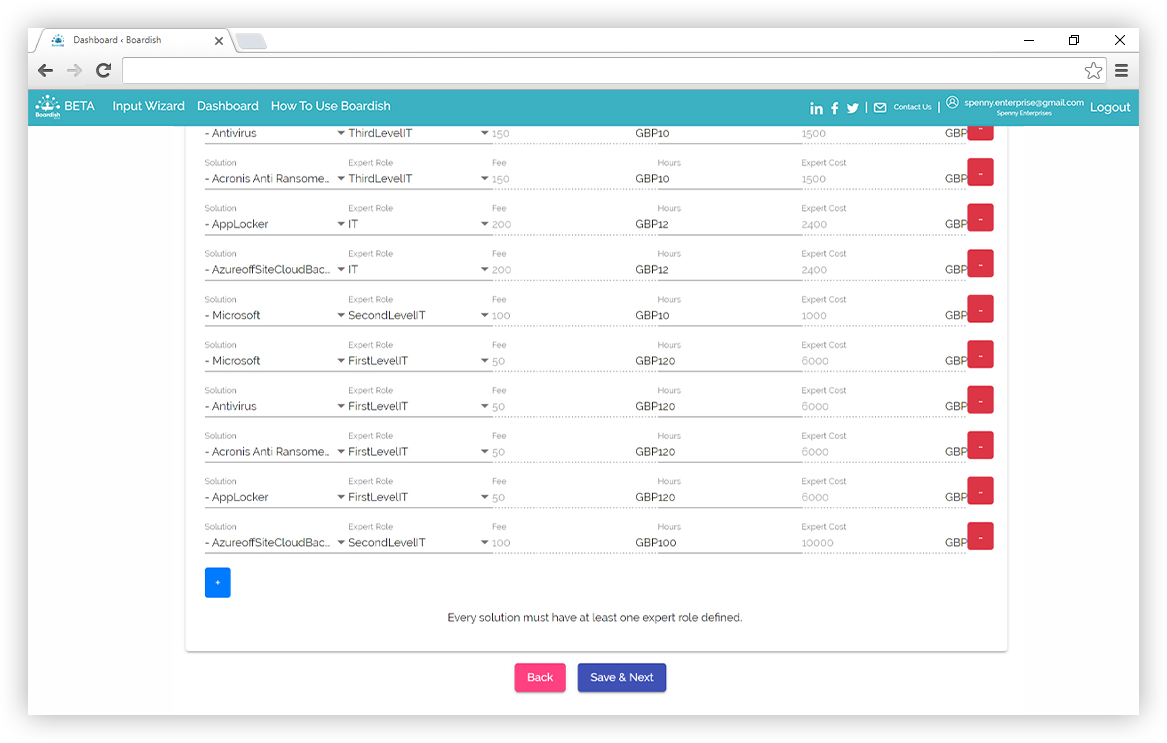Screen dimensions: 1167x743
Task: Edit Hours field GBP12 in AppLocker IT row
Action: point(729,224)
